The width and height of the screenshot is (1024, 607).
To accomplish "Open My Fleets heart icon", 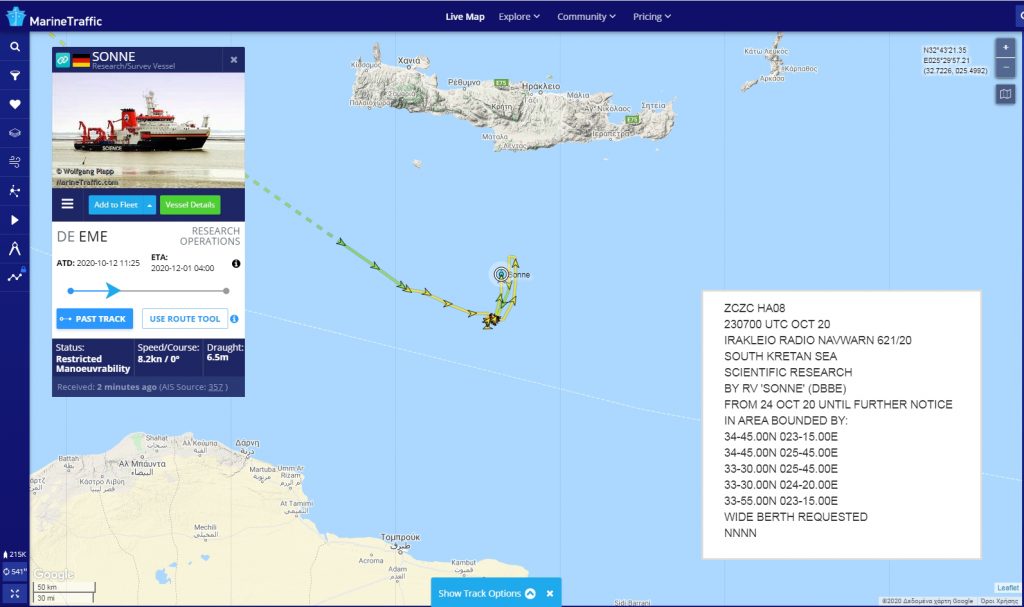I will tap(15, 104).
